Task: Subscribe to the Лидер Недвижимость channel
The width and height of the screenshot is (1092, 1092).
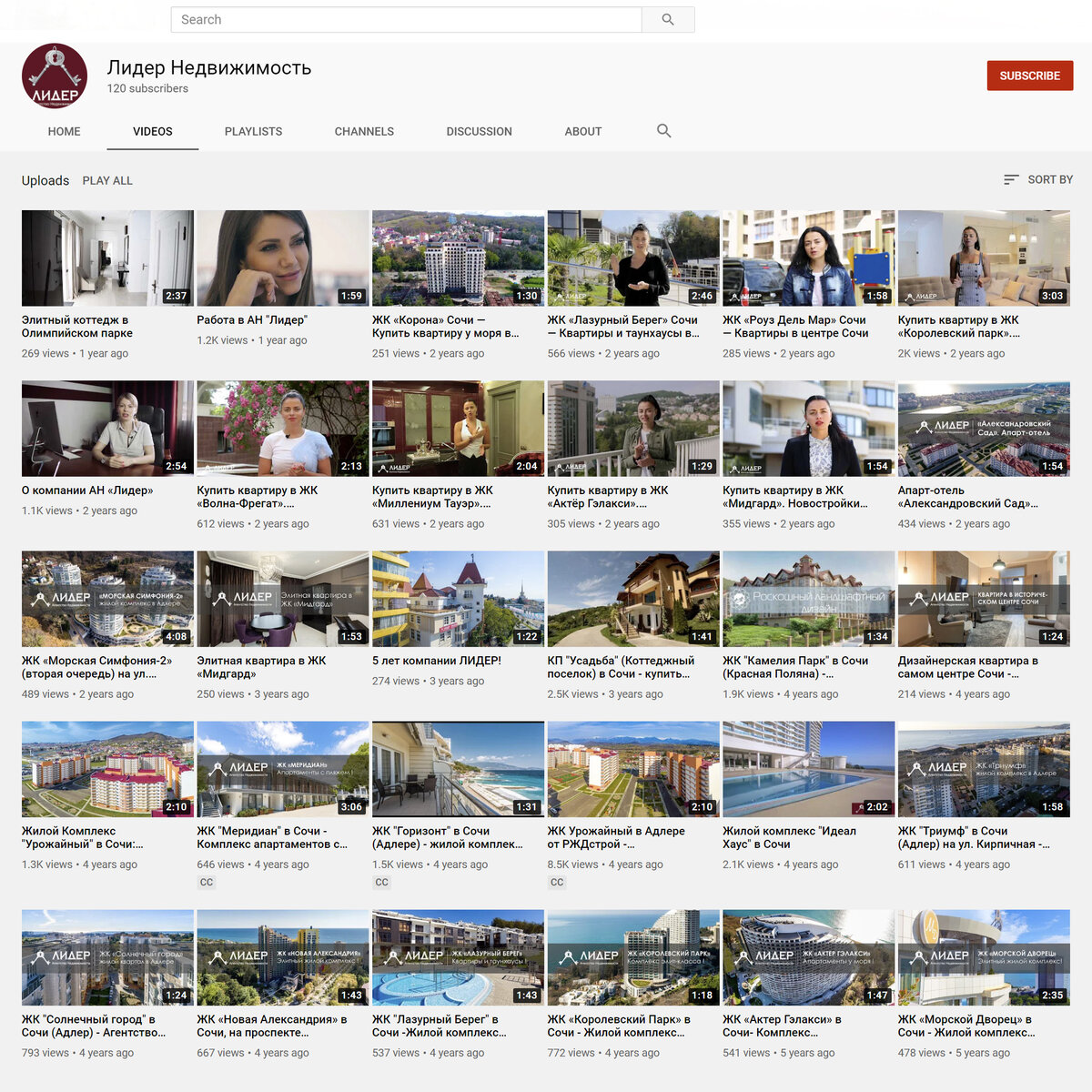Action: coord(1030,76)
